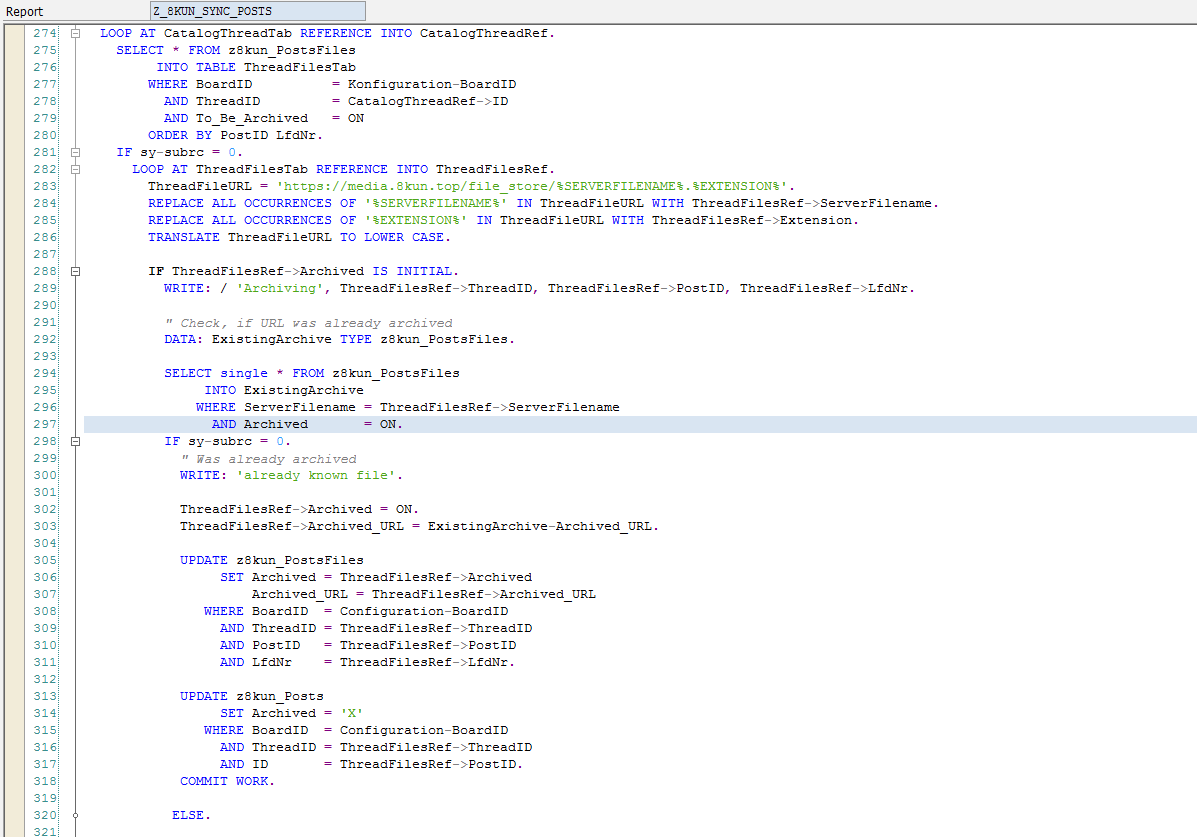
Task: Click 'WHERE ServerFilename' at line 296
Action: coord(276,408)
